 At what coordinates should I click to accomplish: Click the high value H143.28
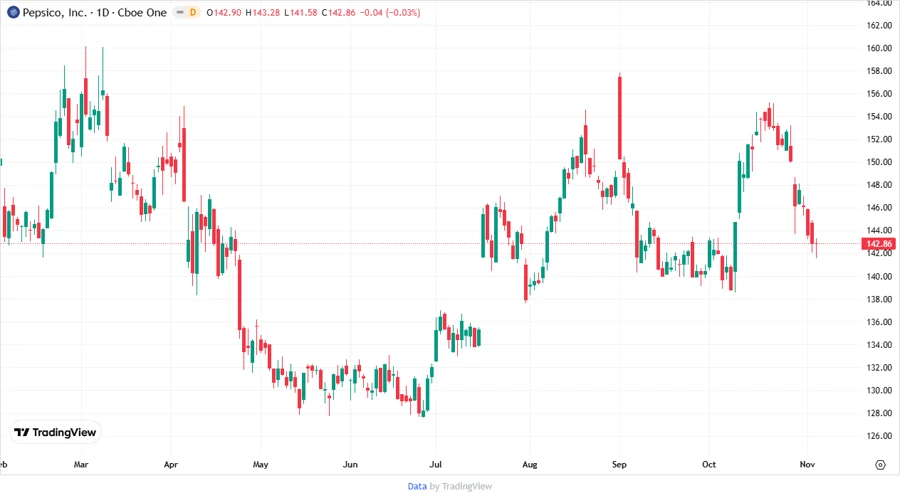(262, 13)
